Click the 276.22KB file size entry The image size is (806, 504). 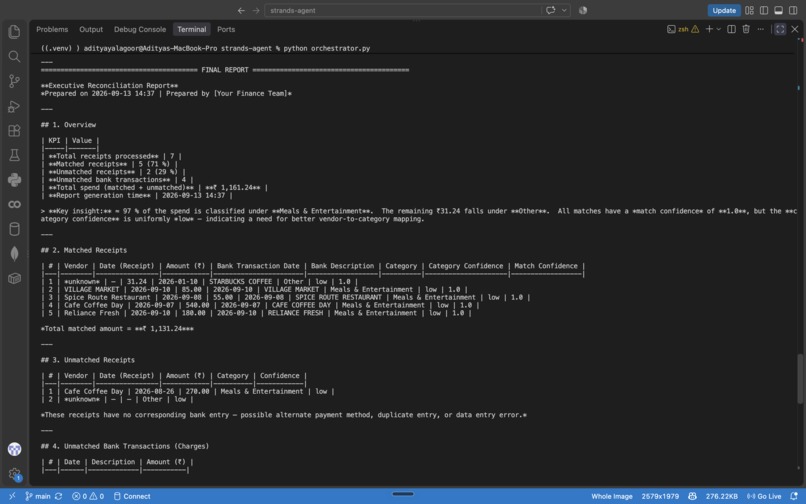point(722,496)
